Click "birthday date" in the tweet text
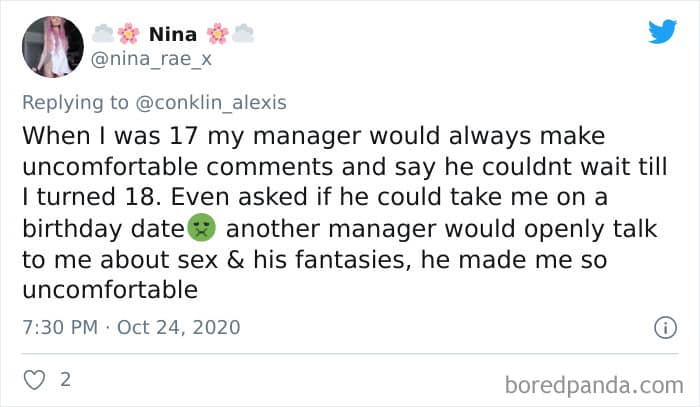The image size is (700, 407). (x=103, y=228)
